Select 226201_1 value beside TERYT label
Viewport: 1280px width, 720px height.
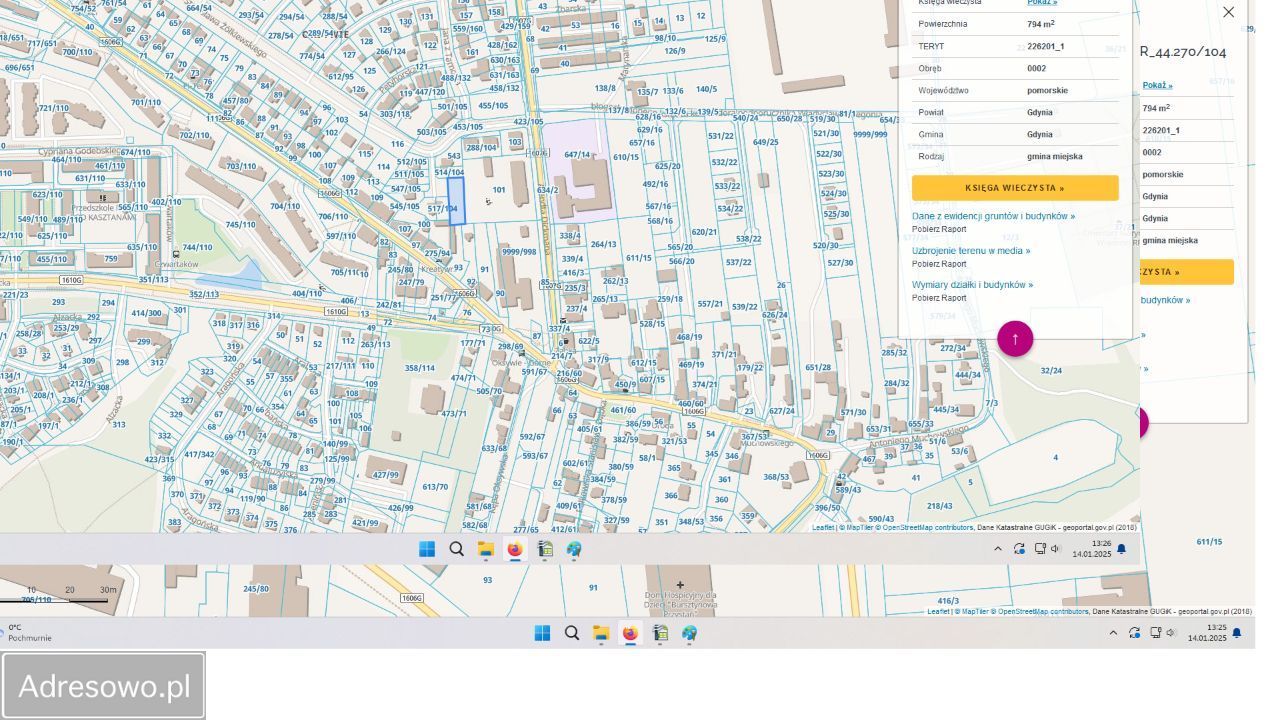tap(1046, 46)
